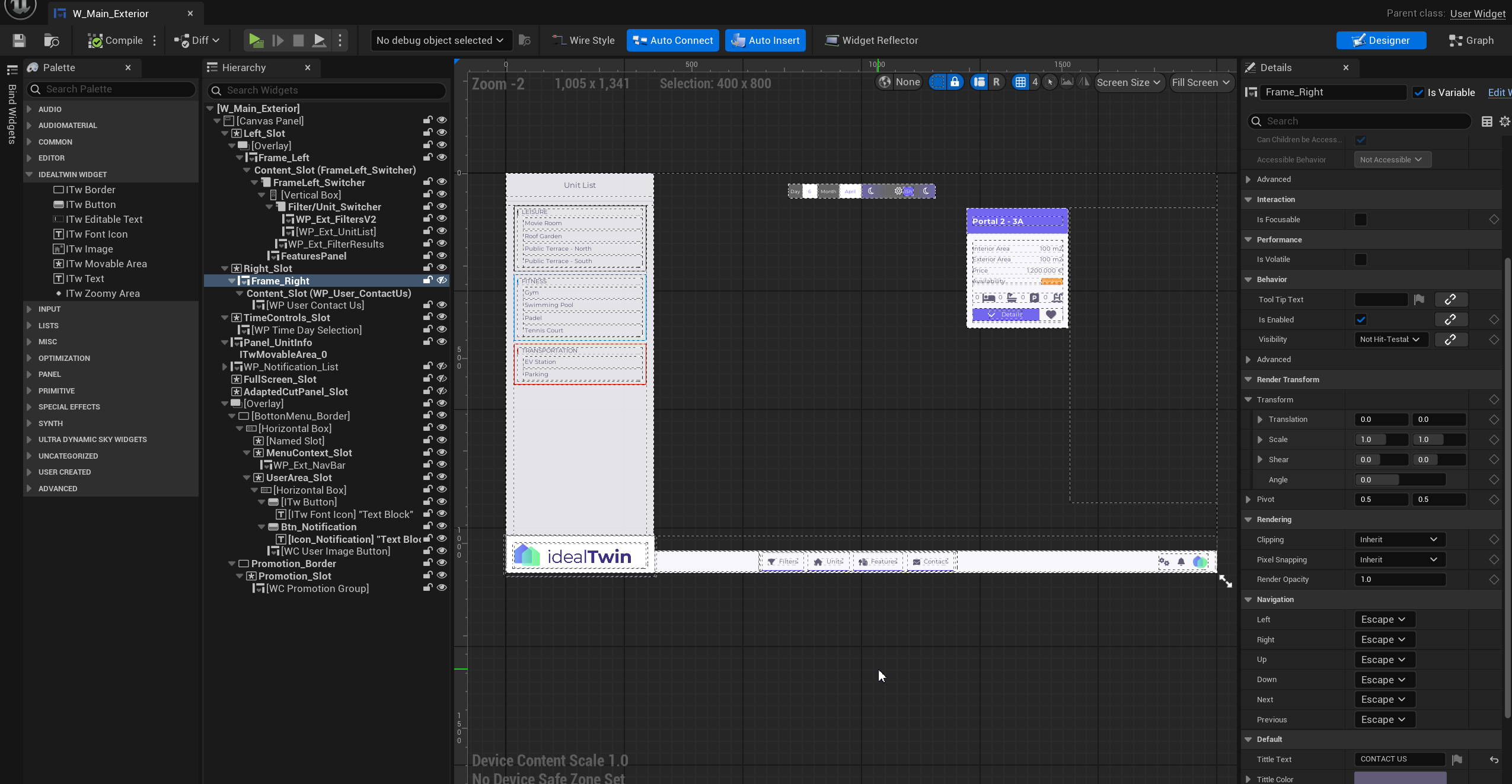
Task: Enable the Is Focusable checkbox
Action: click(x=1360, y=220)
